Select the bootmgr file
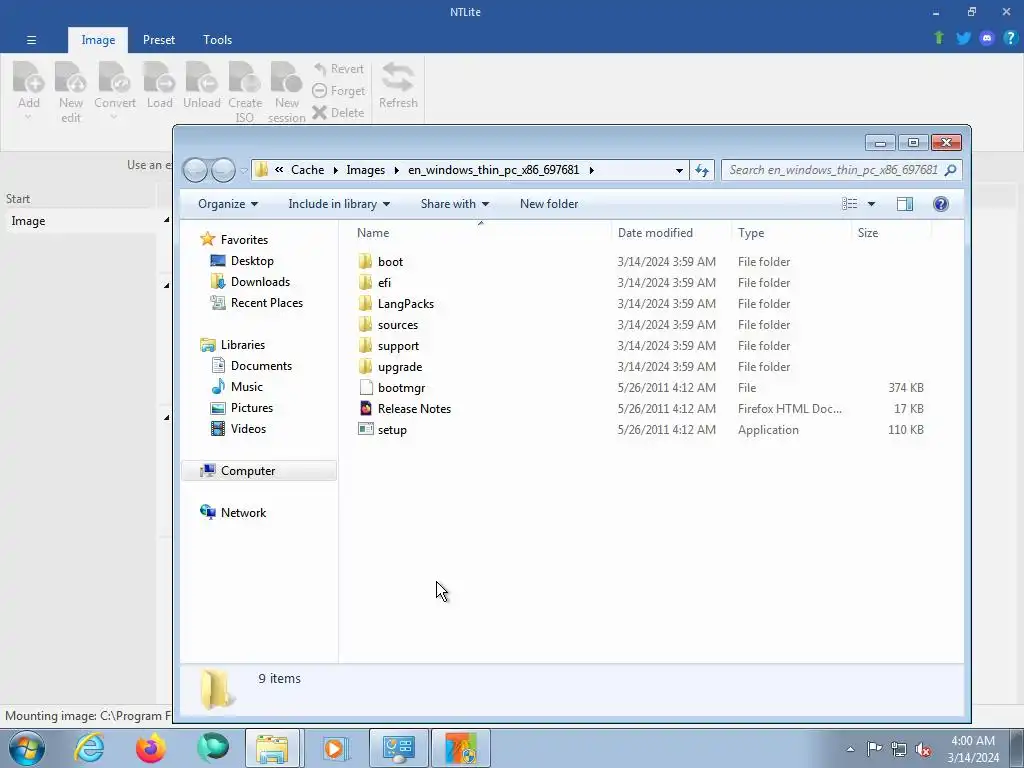Screen dimensions: 1024x768 click(401, 388)
